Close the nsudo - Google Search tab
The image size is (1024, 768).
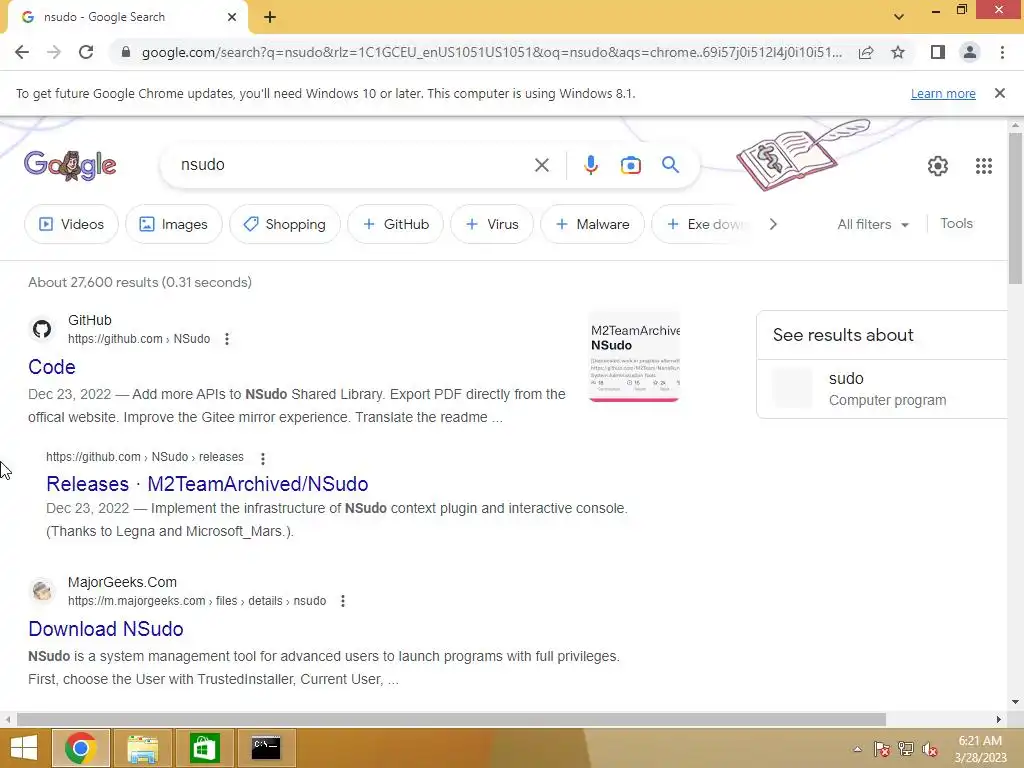(232, 17)
